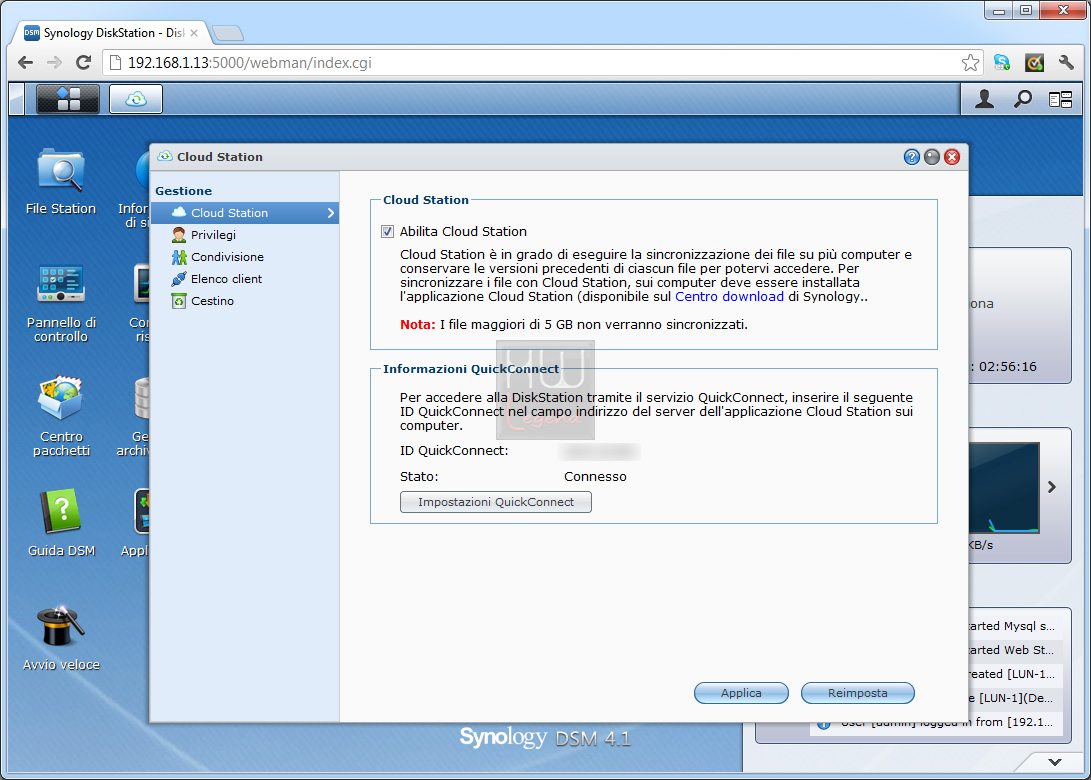Open File Station desktop icon

pos(61,182)
